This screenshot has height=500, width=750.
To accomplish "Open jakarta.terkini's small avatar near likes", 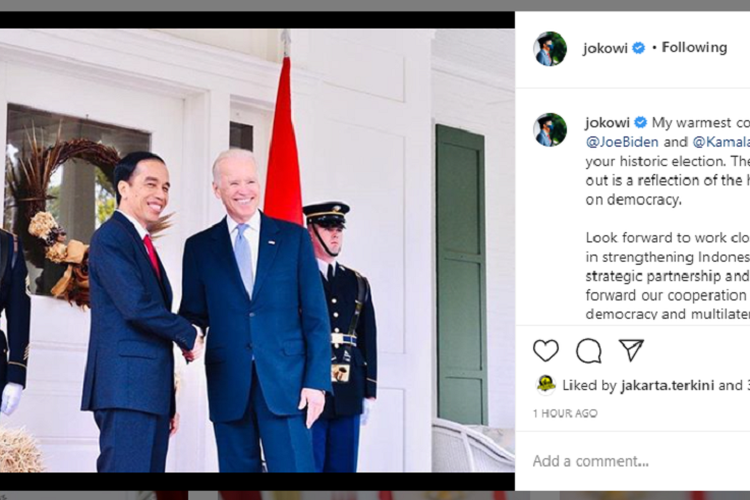I will click(x=545, y=385).
